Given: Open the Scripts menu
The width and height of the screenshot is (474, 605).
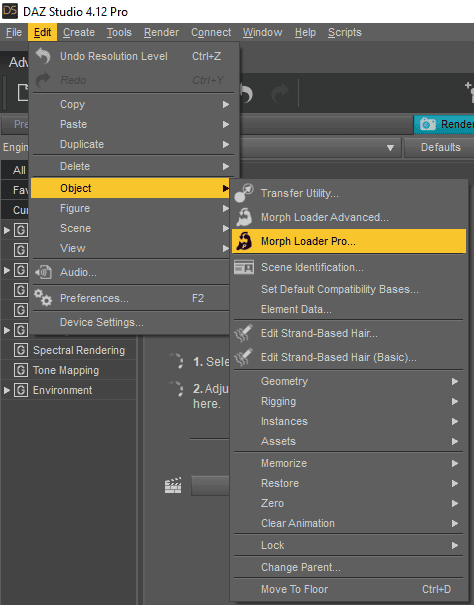Looking at the screenshot, I should (x=345, y=32).
